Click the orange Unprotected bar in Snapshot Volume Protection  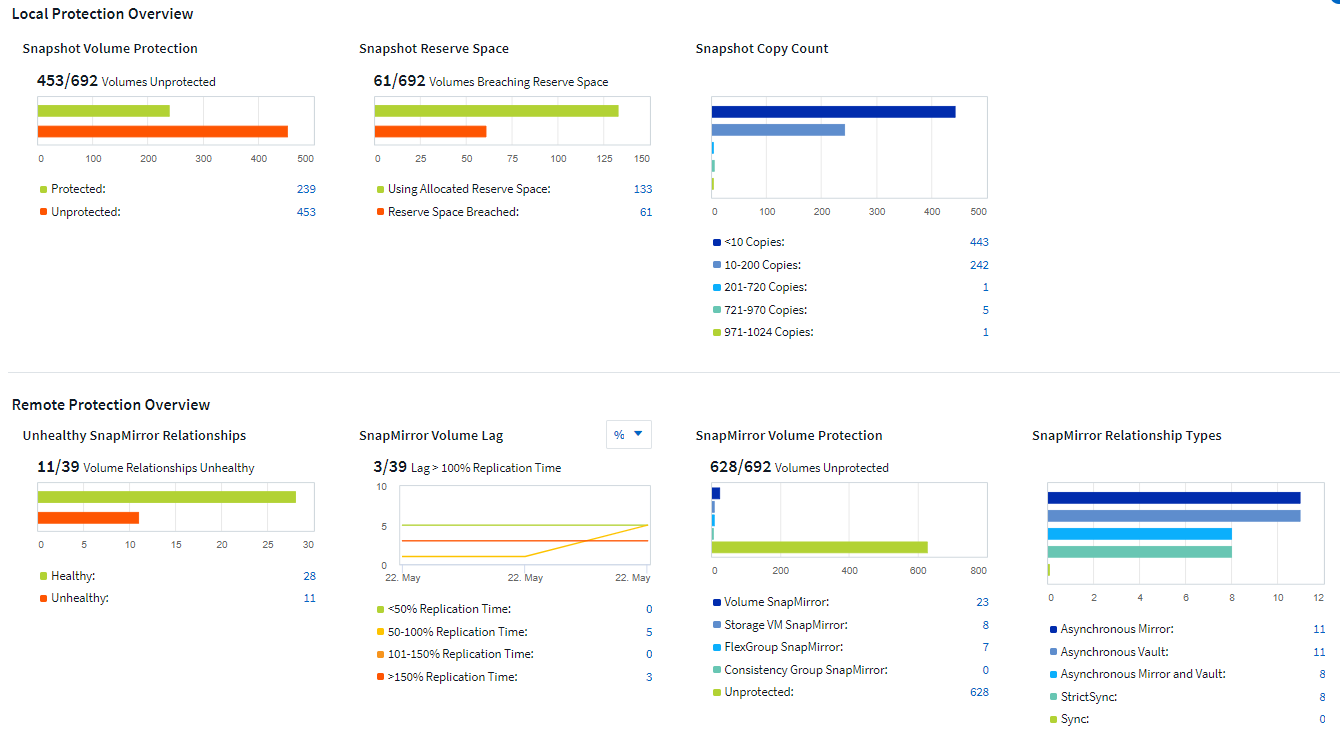click(x=163, y=132)
